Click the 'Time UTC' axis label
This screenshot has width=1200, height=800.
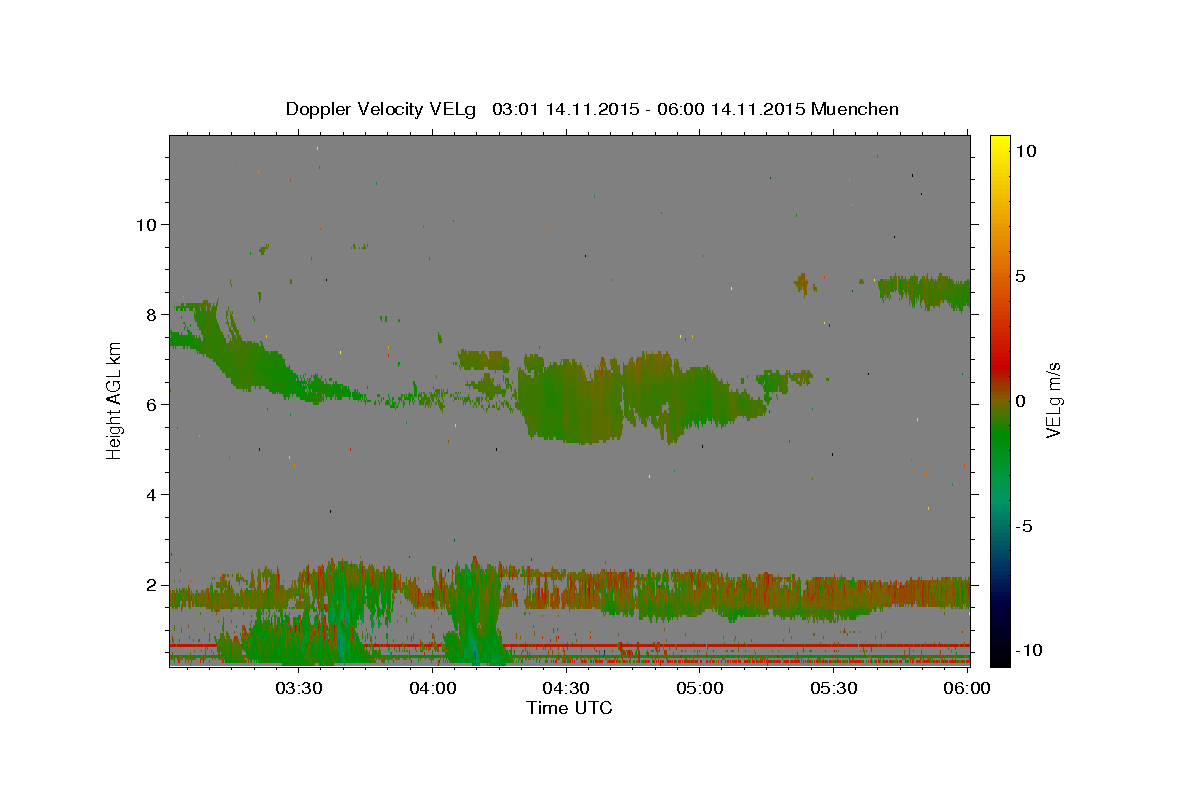tap(569, 708)
